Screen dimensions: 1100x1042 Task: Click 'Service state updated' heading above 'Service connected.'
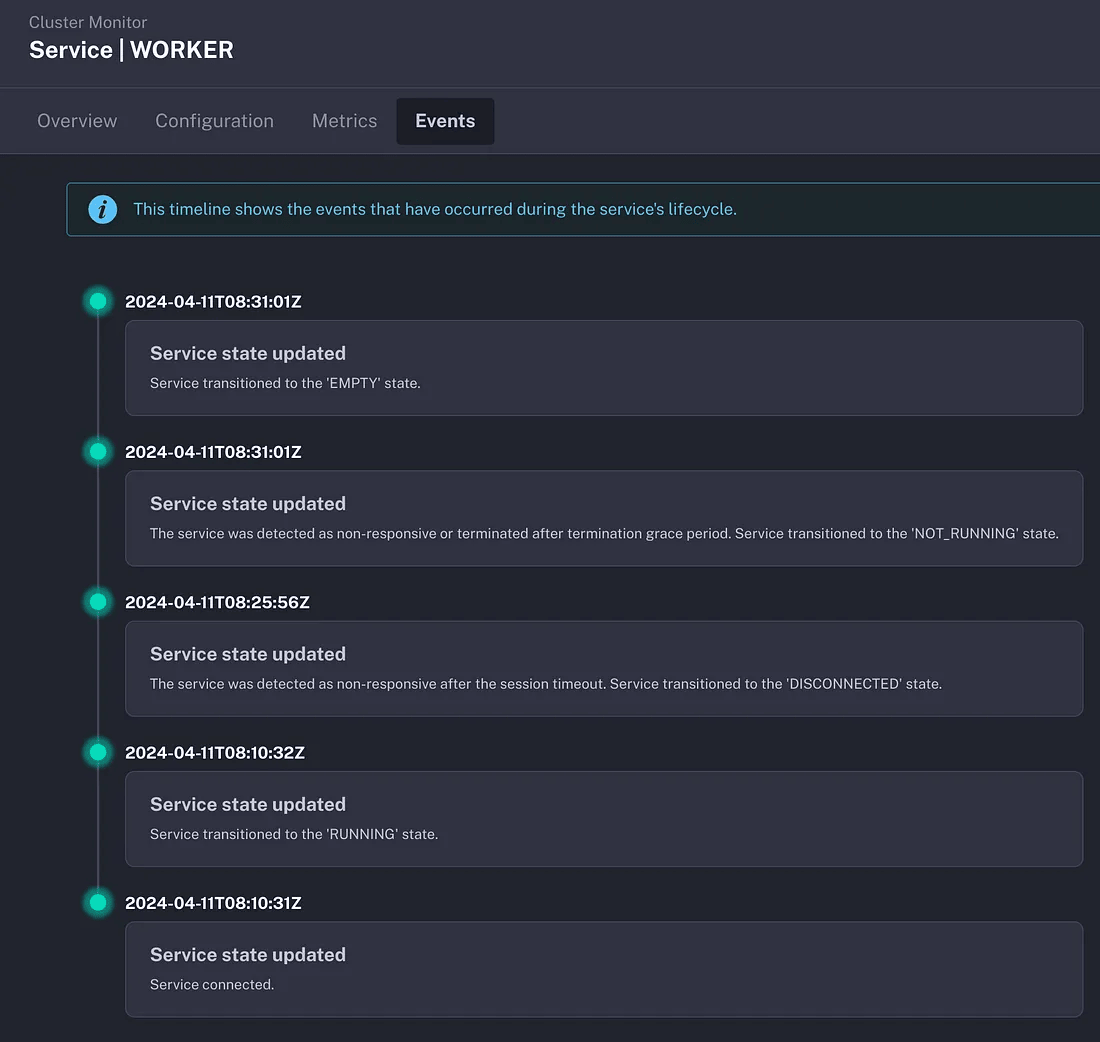pyautogui.click(x=248, y=954)
